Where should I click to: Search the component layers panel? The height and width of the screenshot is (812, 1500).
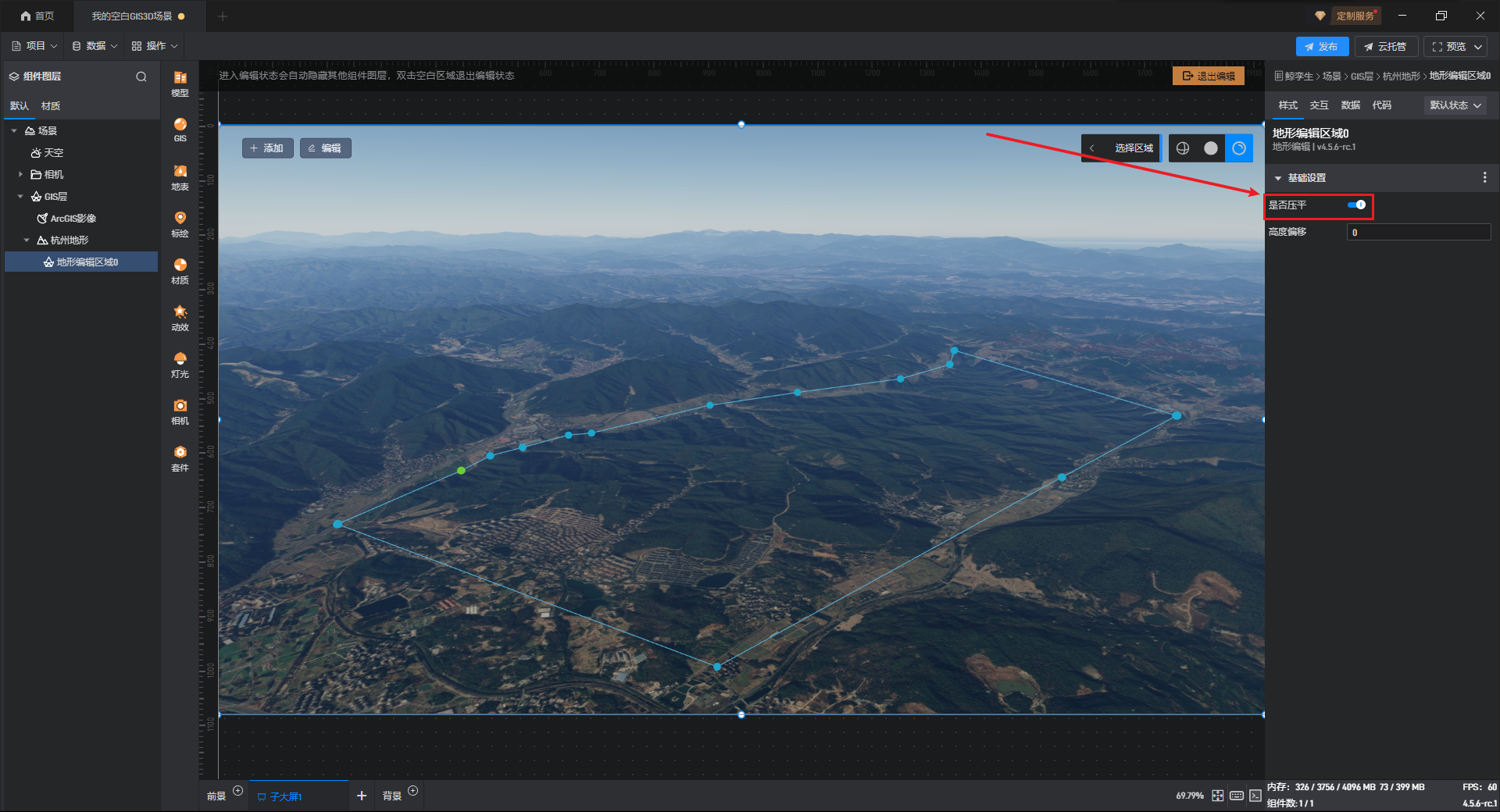[141, 77]
